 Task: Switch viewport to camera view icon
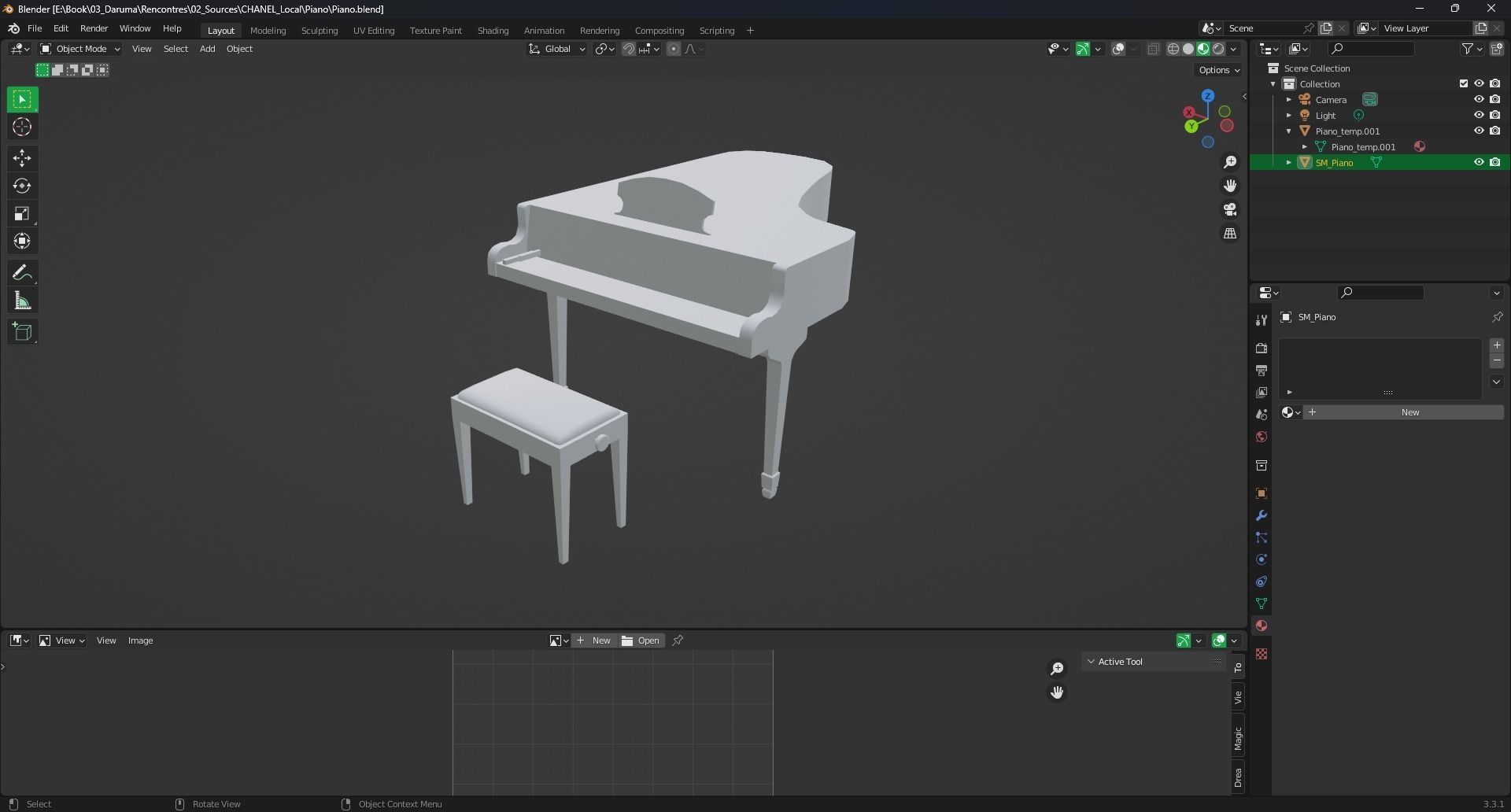pos(1230,209)
